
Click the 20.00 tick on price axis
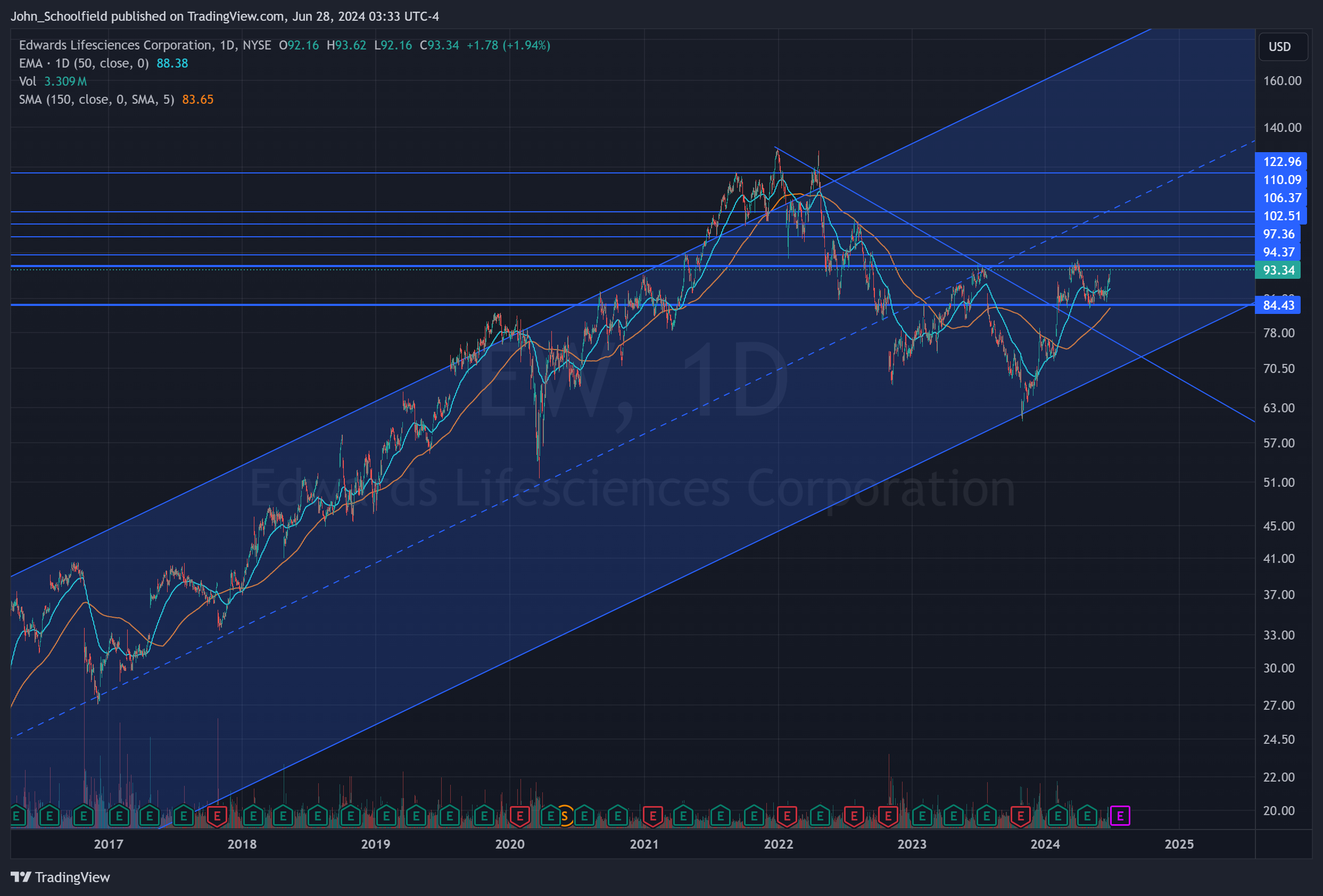coord(1279,811)
